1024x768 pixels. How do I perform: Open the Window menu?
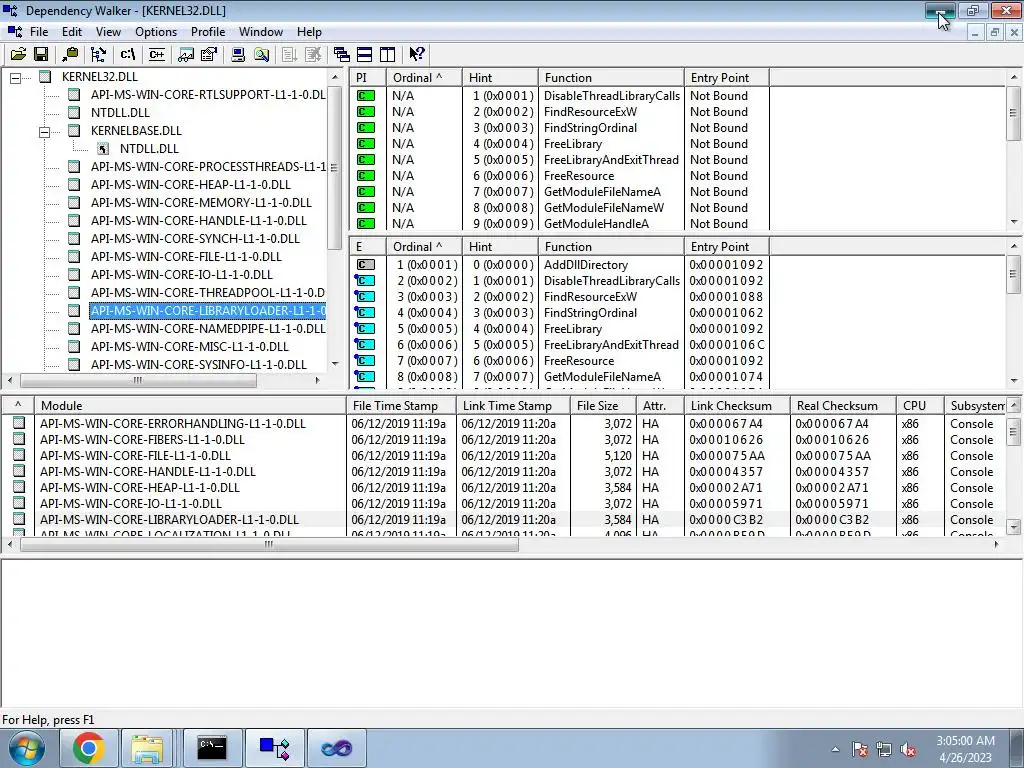click(261, 31)
